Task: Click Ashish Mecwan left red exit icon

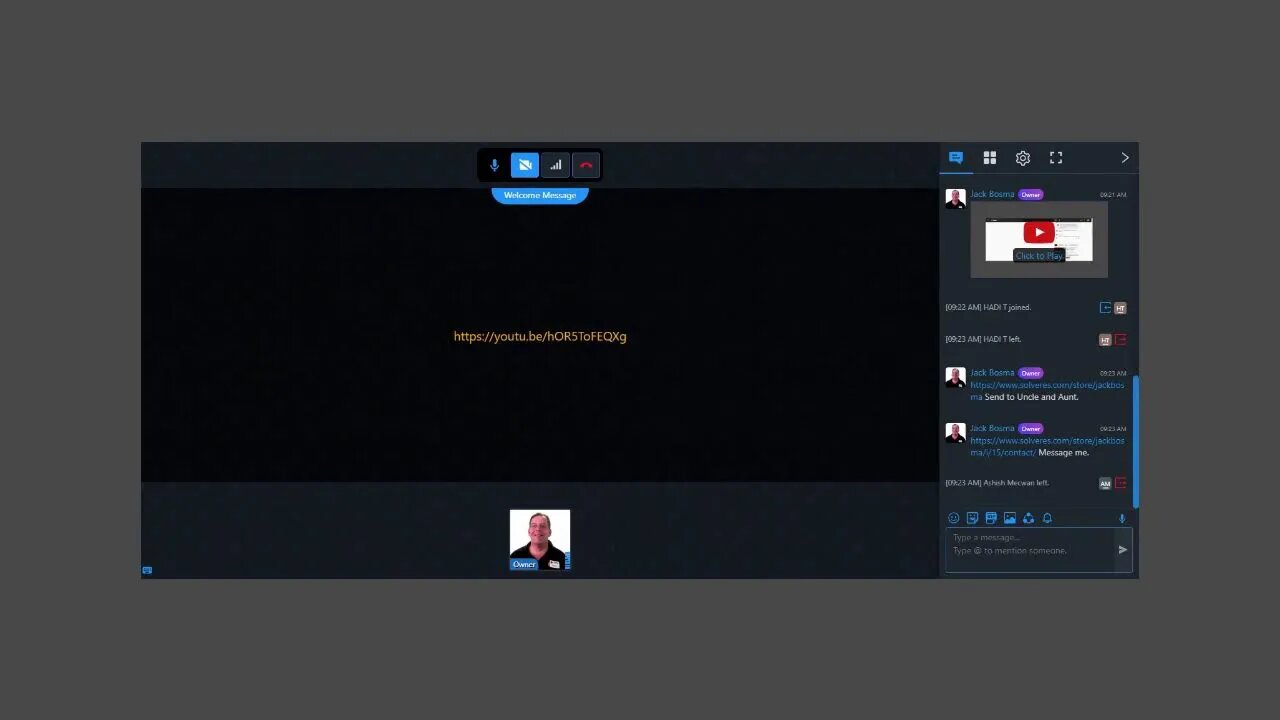Action: pyautogui.click(x=1120, y=484)
